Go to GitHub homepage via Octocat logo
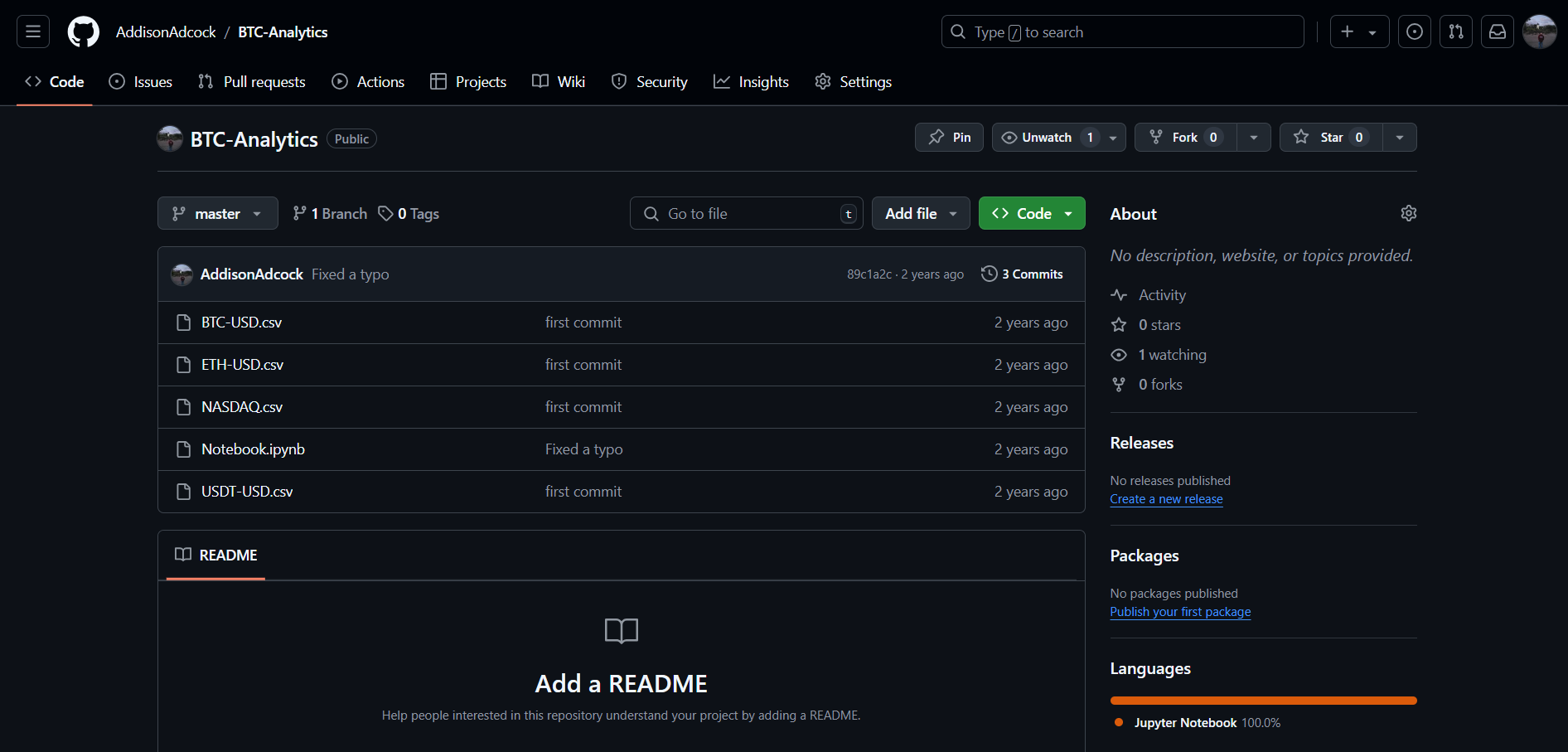This screenshot has width=1568, height=752. tap(83, 32)
